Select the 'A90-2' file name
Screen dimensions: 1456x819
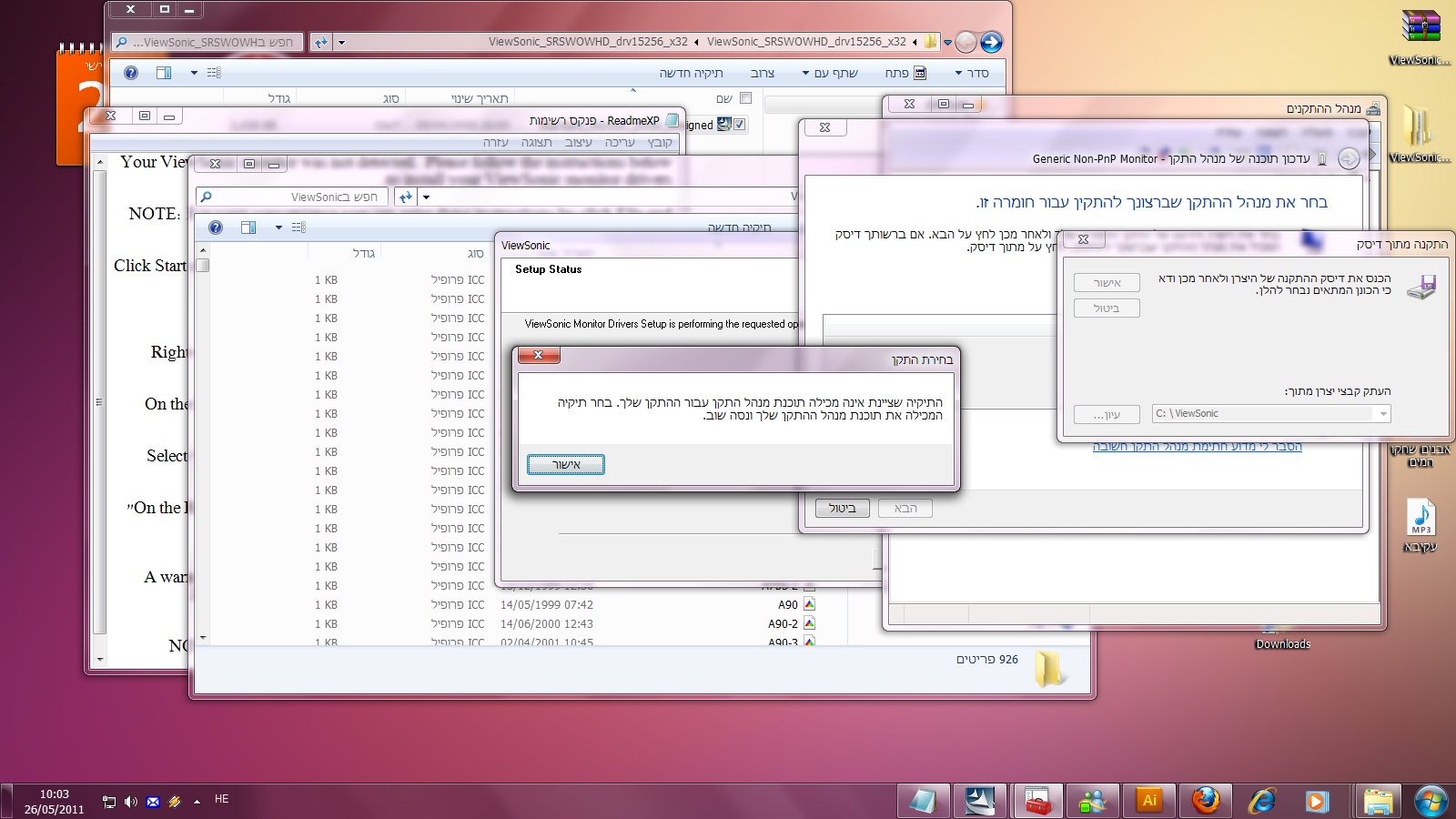[x=783, y=623]
